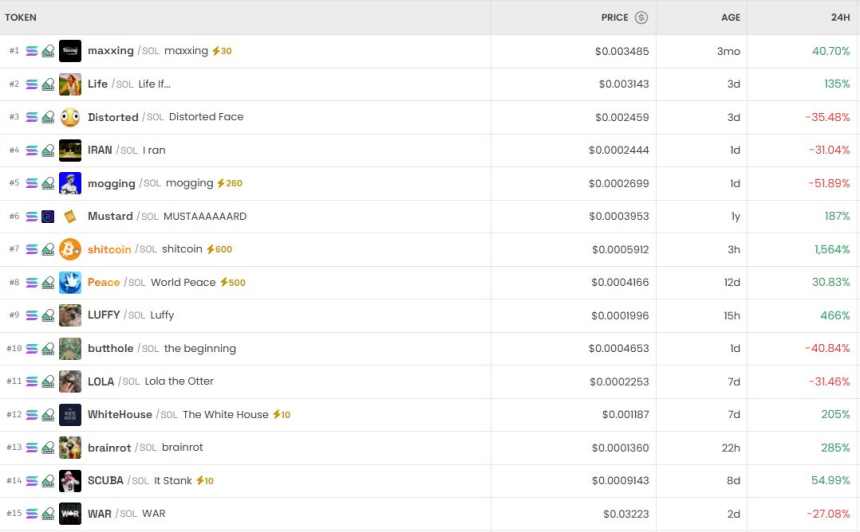Image resolution: width=860 pixels, height=532 pixels.
Task: Click the boost lightning 30 badge on maxxing
Action: (x=222, y=51)
